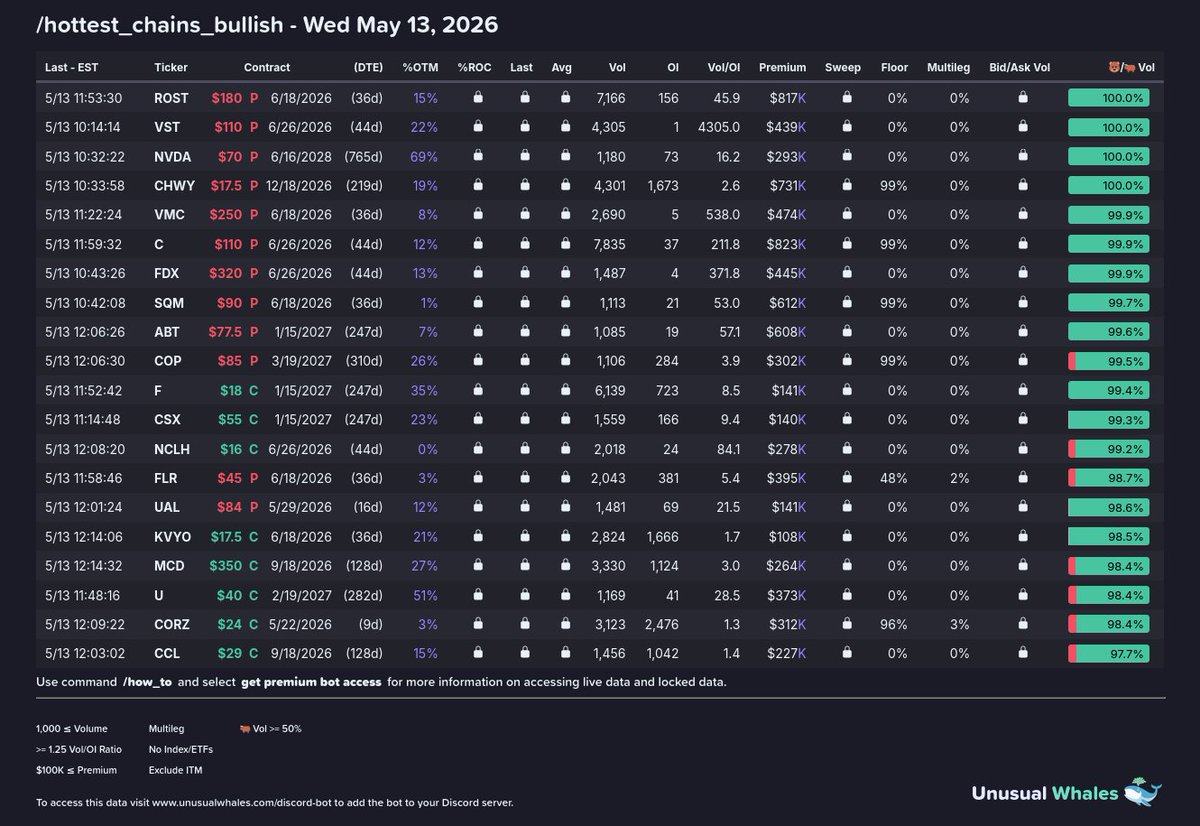The width and height of the screenshot is (1200, 826).
Task: Click the CHWY ticker cell
Action: pyautogui.click(x=174, y=185)
